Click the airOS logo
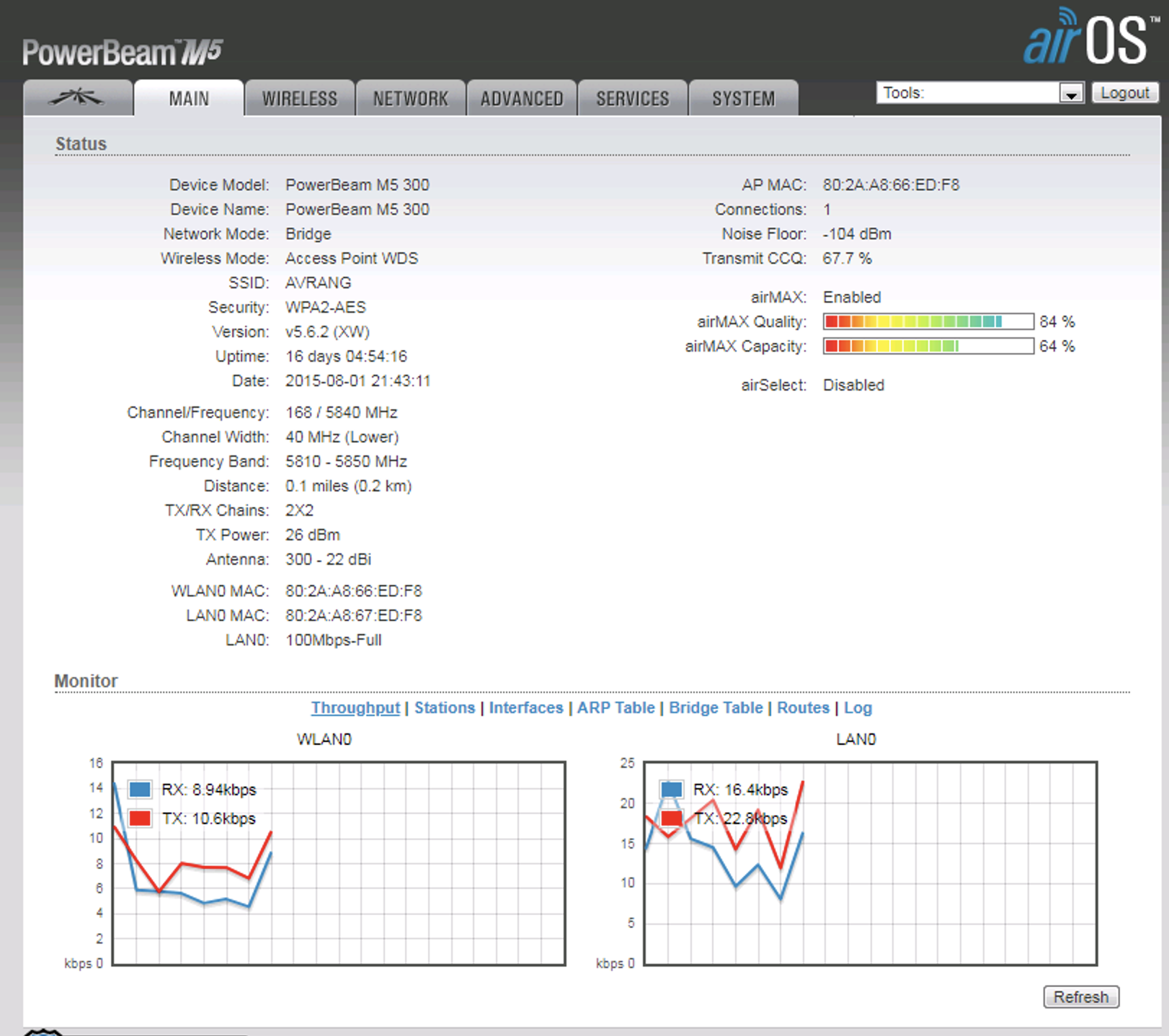Screen dimensions: 1169x1036 point(1090,36)
